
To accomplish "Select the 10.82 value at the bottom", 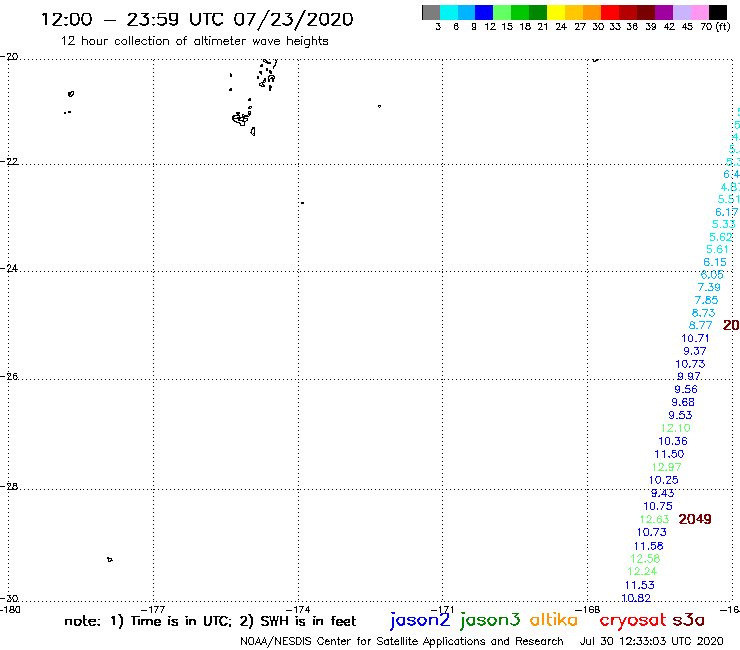I will tap(636, 598).
